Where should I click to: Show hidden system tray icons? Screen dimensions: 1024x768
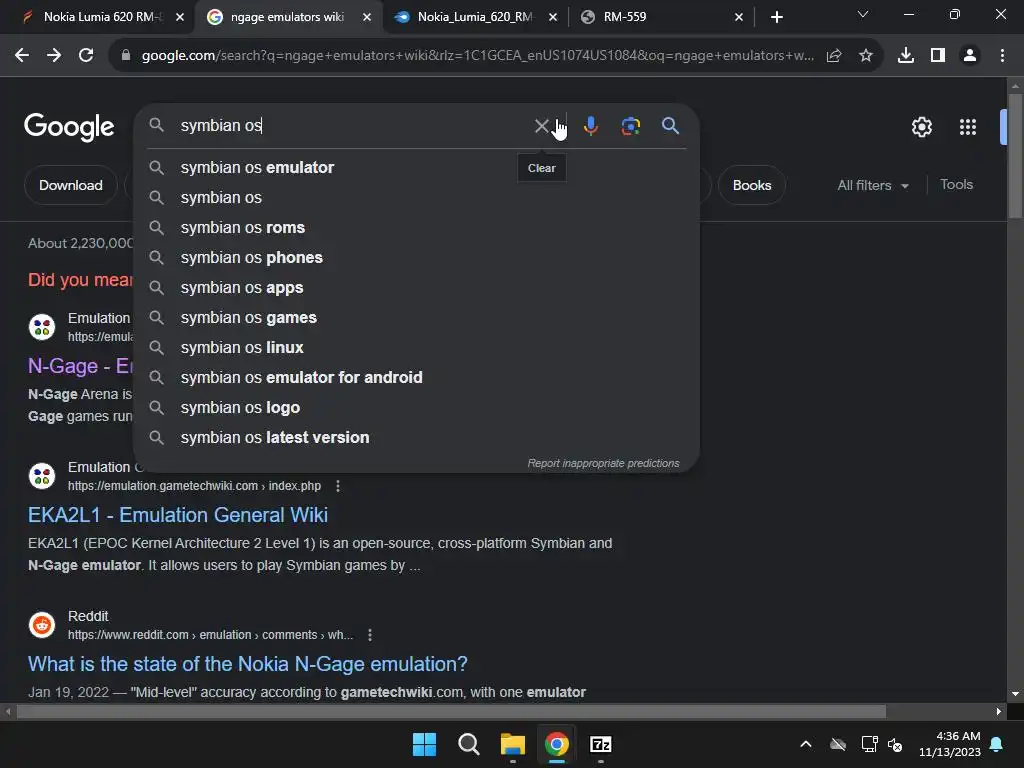click(806, 744)
